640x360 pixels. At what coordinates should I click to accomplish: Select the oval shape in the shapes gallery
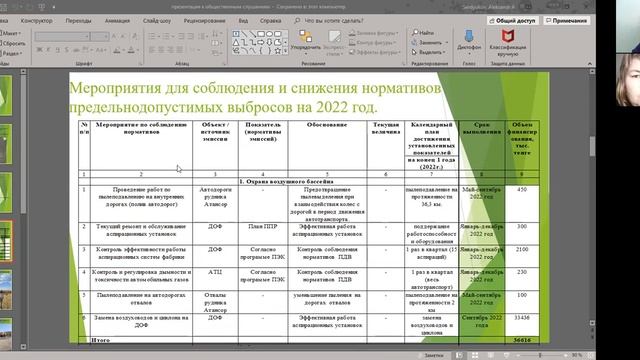tap(269, 34)
